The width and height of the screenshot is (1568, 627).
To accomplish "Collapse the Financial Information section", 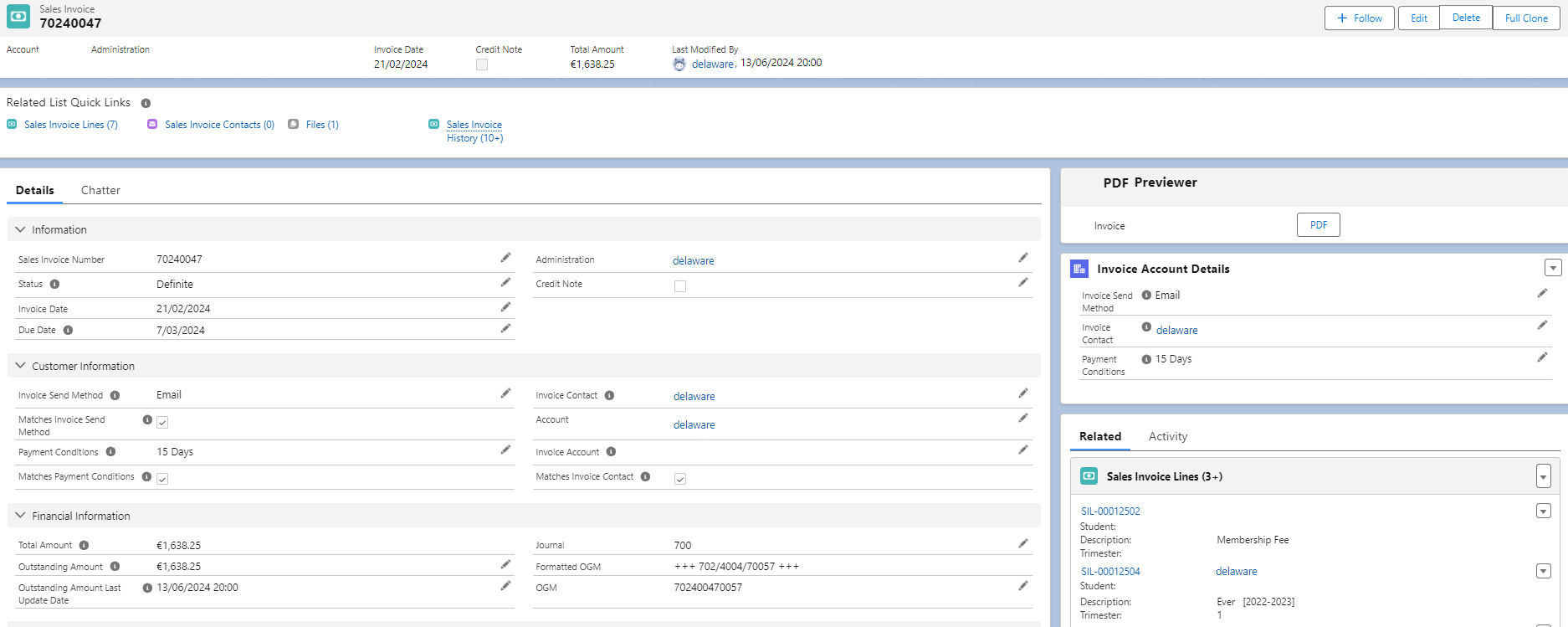I will 21,516.
